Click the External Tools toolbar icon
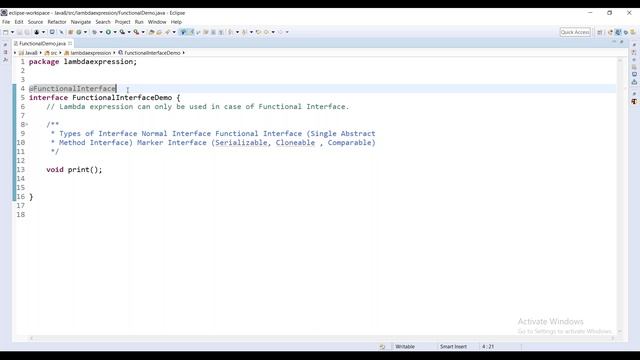640x360 pixels. pos(136,32)
